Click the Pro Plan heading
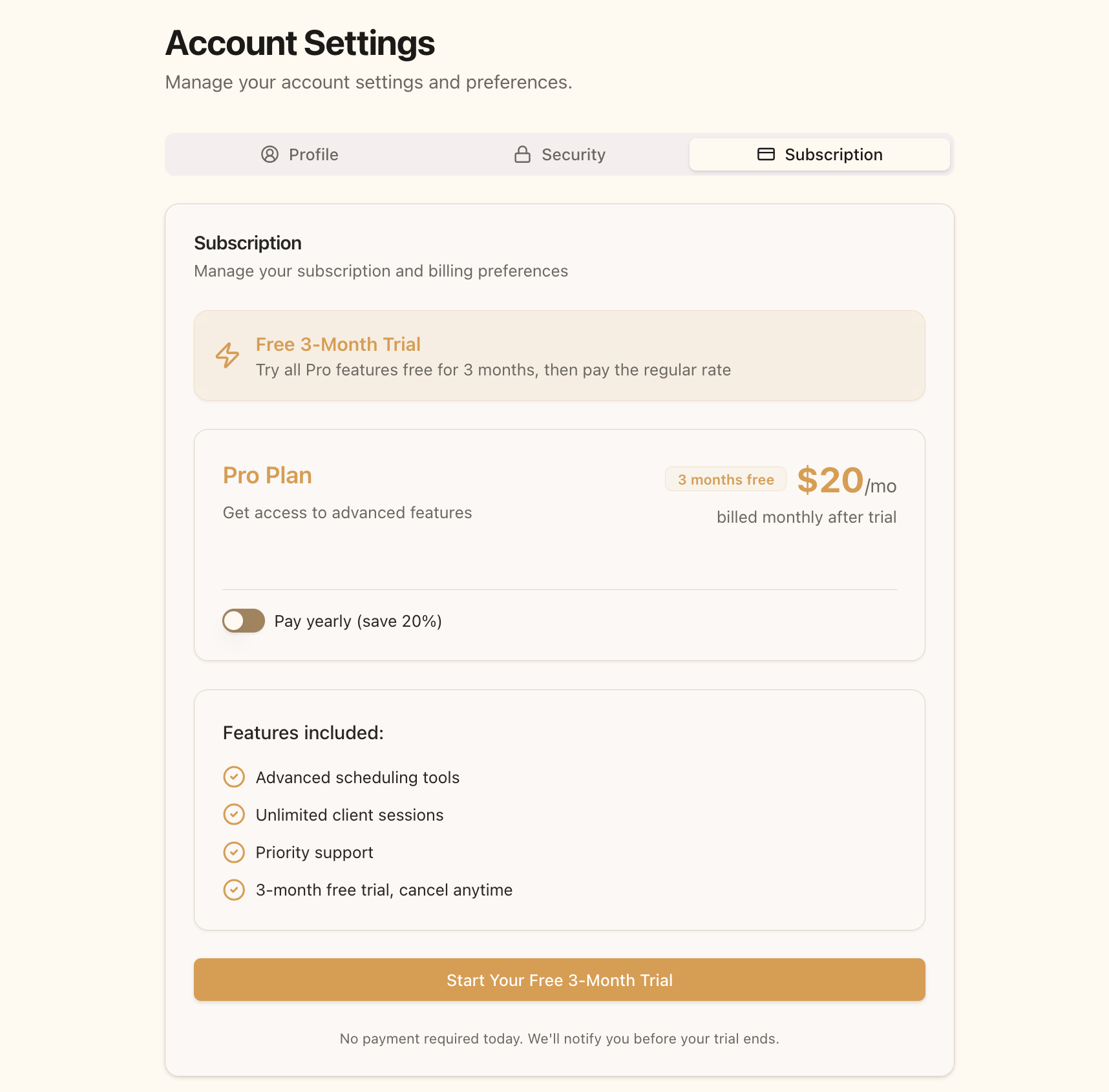1109x1092 pixels. 267,475
